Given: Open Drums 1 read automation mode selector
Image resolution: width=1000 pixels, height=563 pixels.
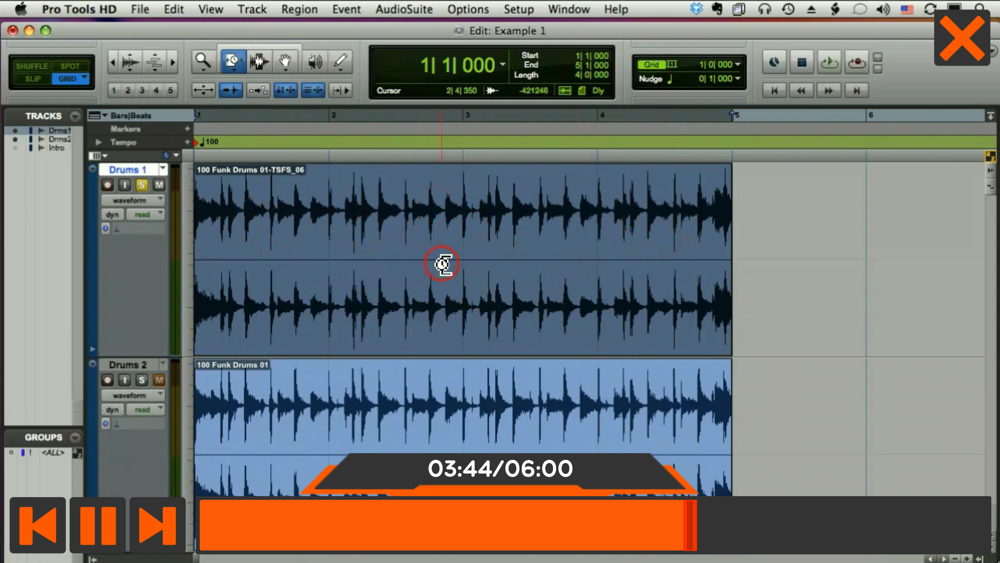Looking at the screenshot, I should pos(145,215).
